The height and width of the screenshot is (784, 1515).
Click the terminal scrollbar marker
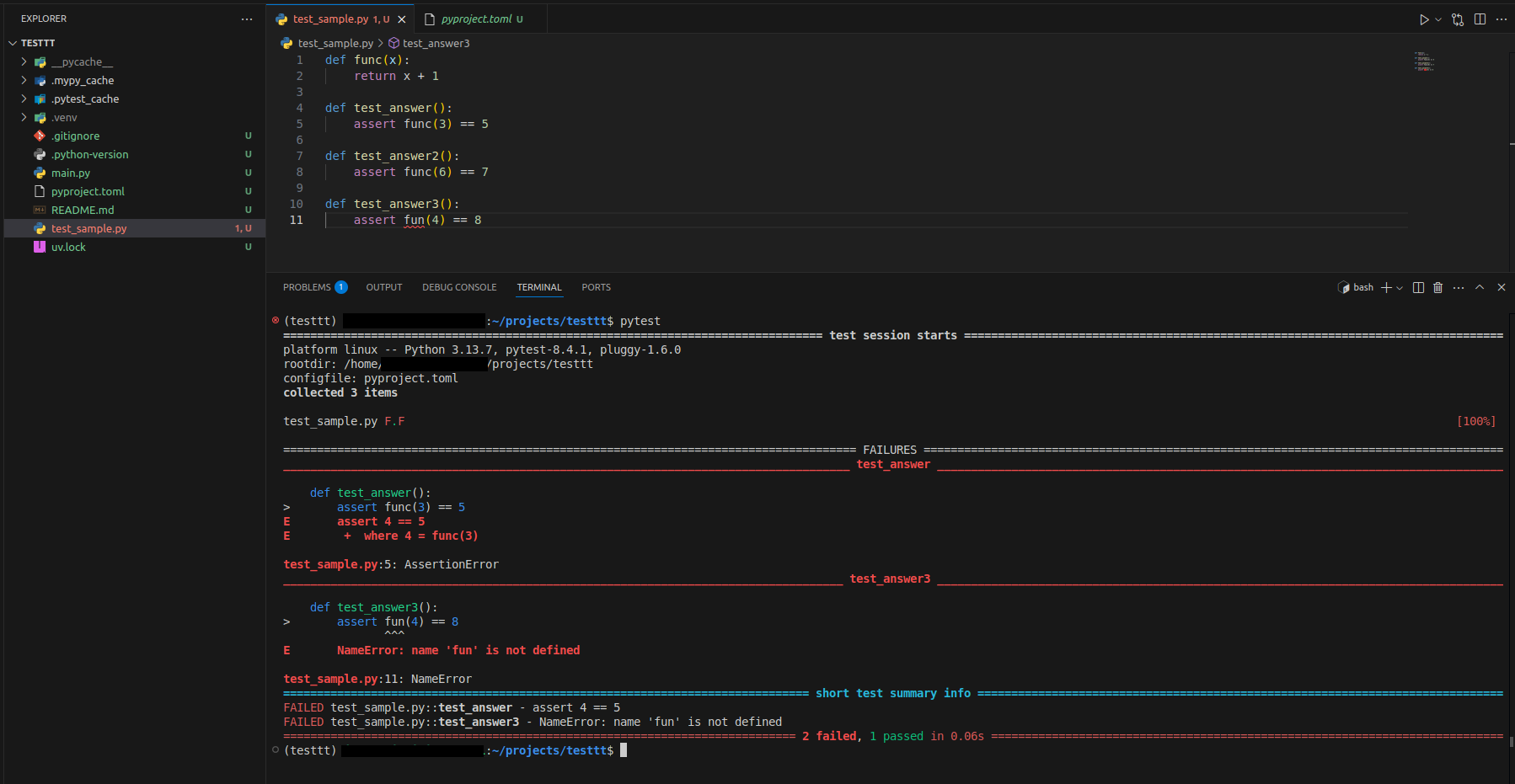pos(1512,742)
